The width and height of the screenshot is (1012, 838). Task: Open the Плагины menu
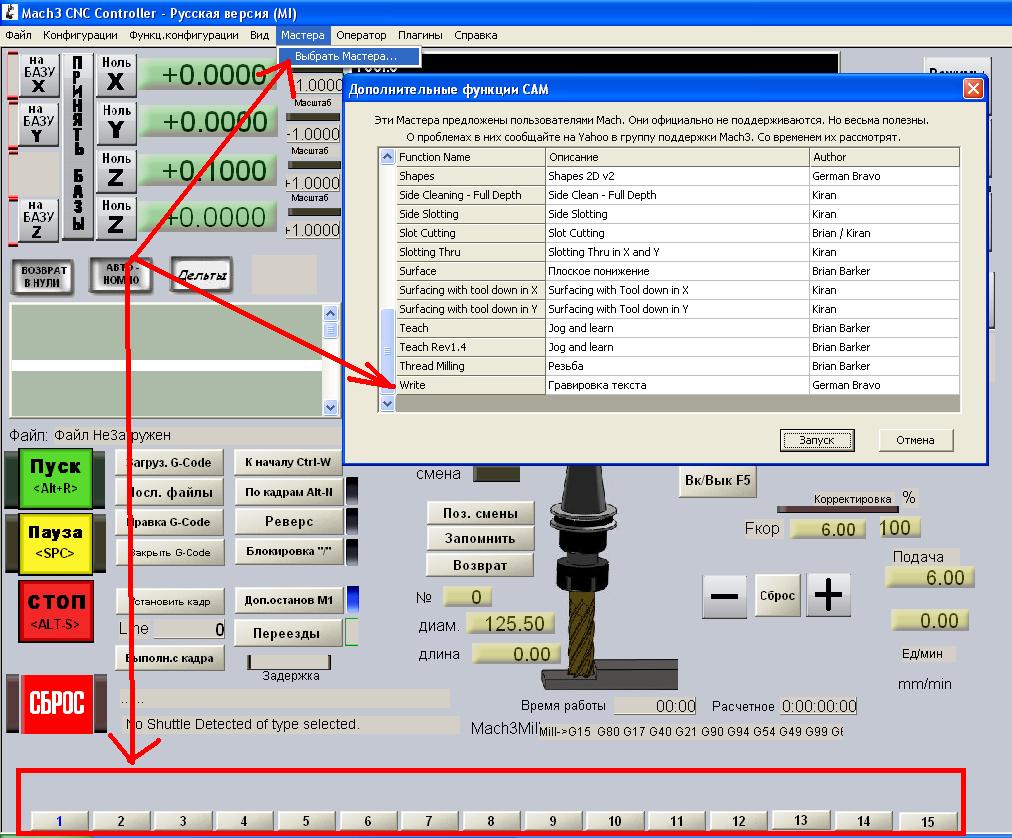point(420,35)
